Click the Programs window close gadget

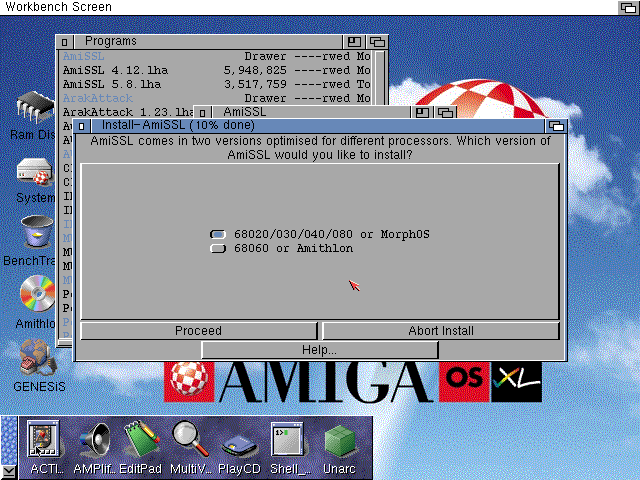coord(64,42)
